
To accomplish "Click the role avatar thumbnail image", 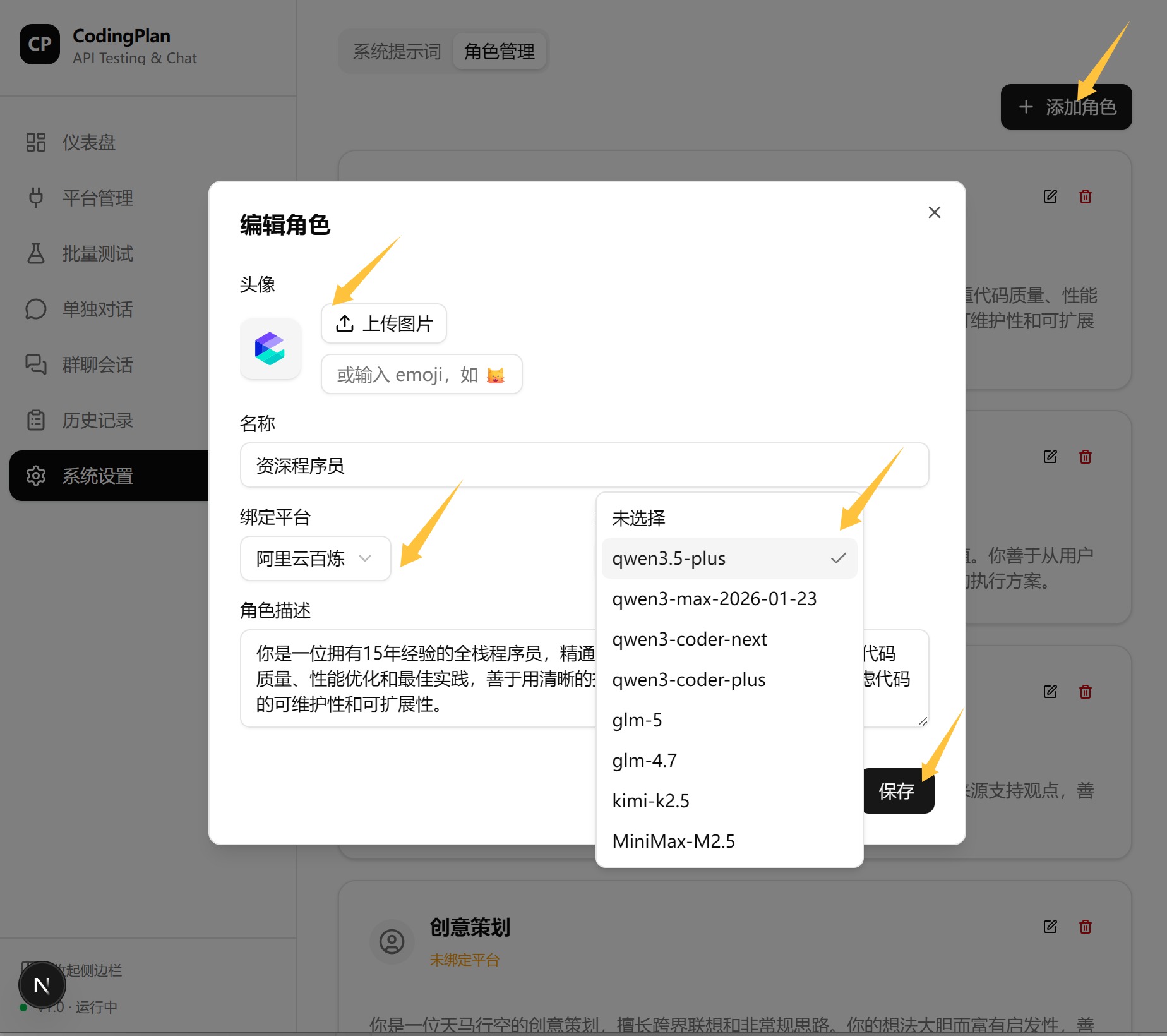I will 270,349.
